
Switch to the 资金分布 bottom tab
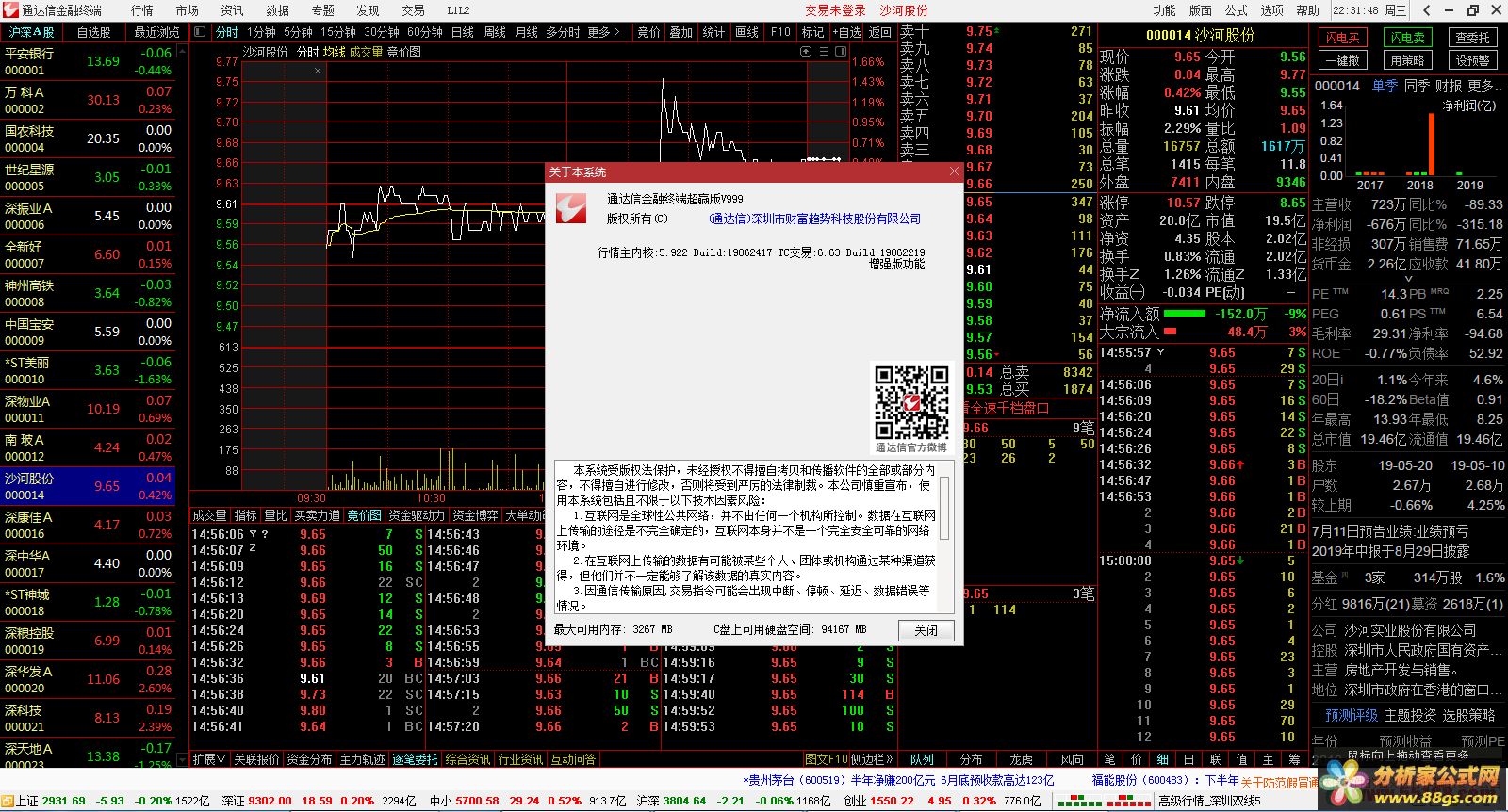coord(309,759)
